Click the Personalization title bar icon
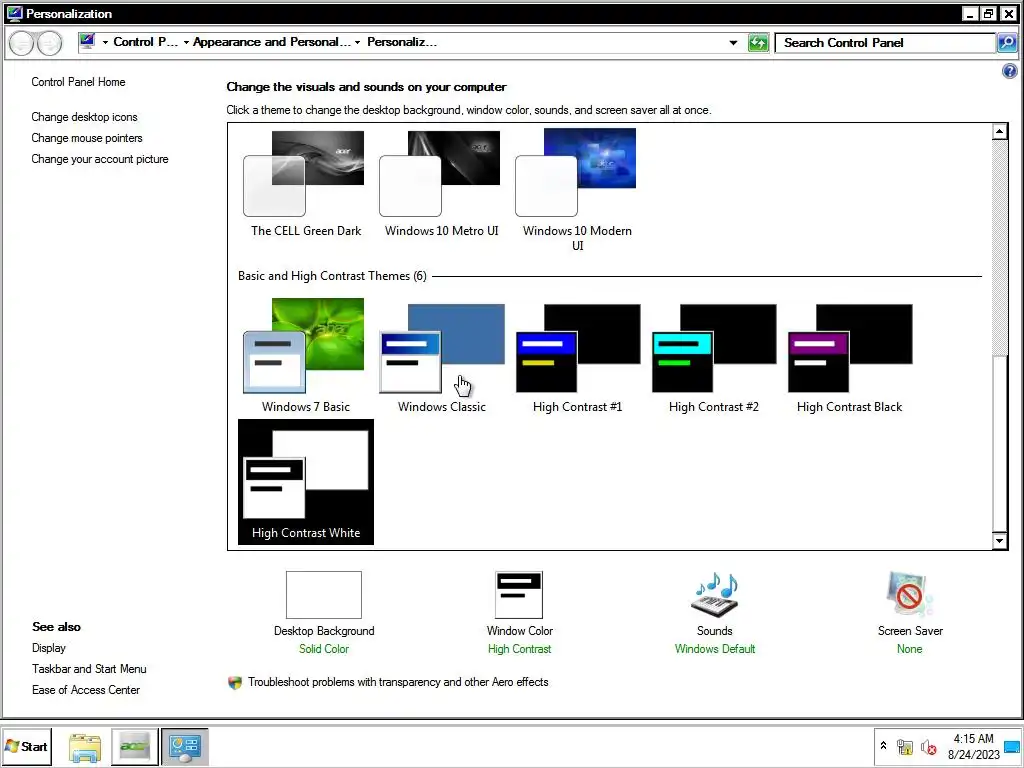Screen dimensions: 1024x768 tap(14, 14)
